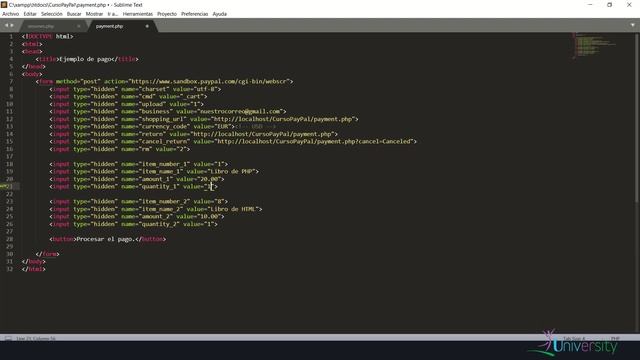The image size is (640, 360).
Task: Click name 'rm' on line 16
Action: click(x=145, y=149)
